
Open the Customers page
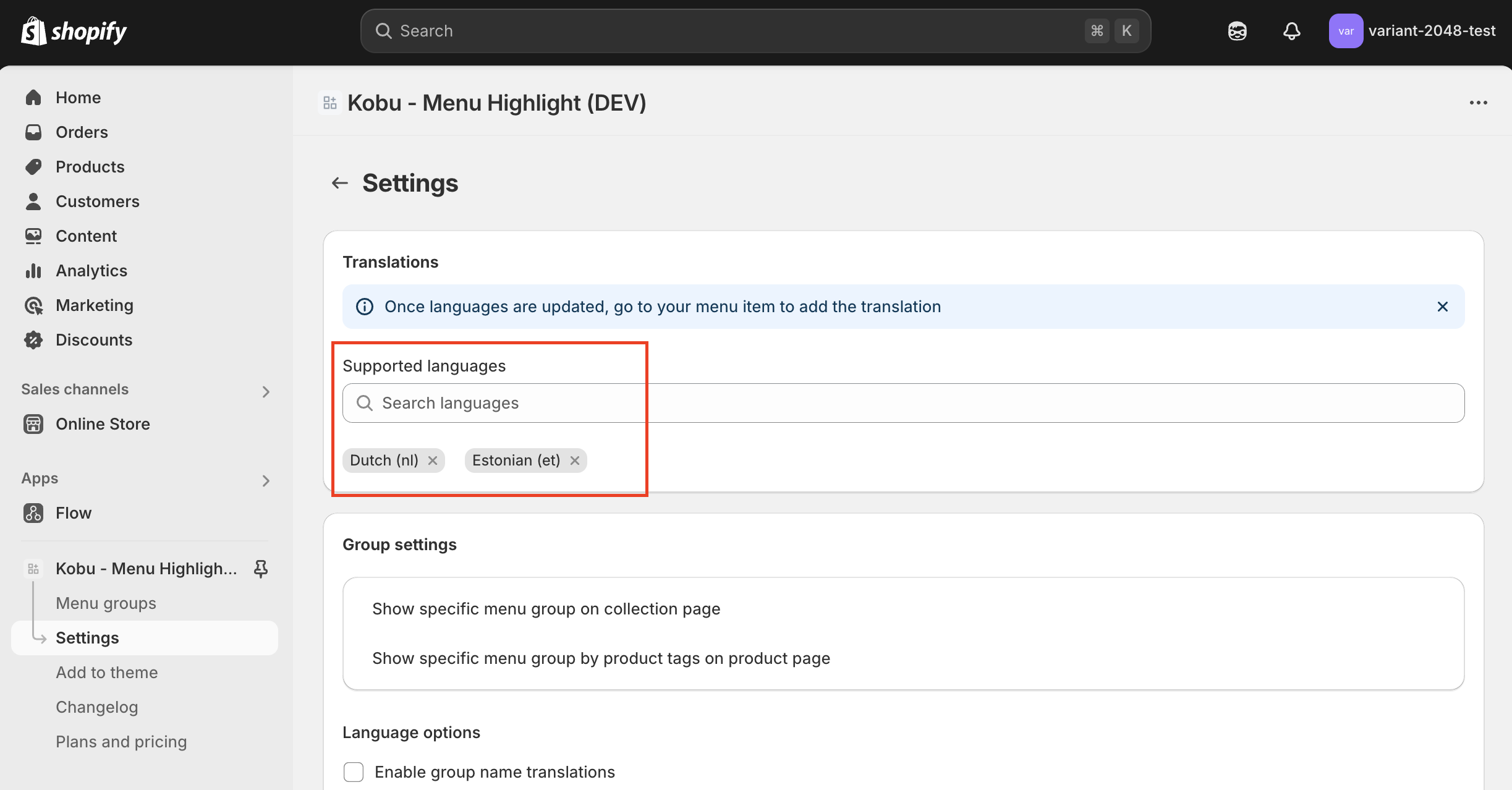[x=97, y=201]
